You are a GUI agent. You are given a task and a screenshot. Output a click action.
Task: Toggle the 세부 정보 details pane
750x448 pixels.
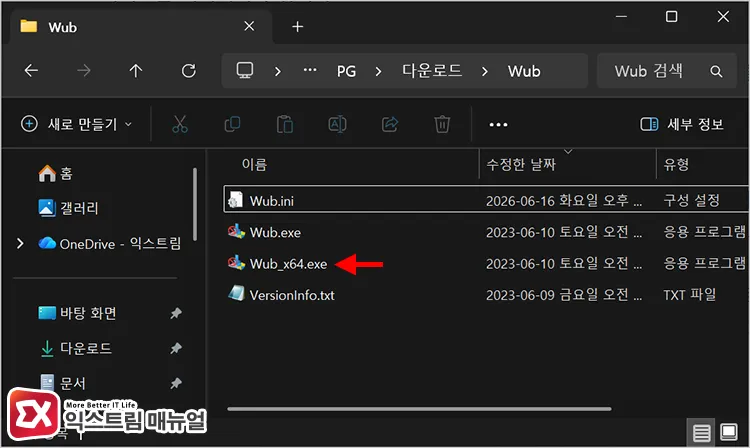tap(682, 124)
